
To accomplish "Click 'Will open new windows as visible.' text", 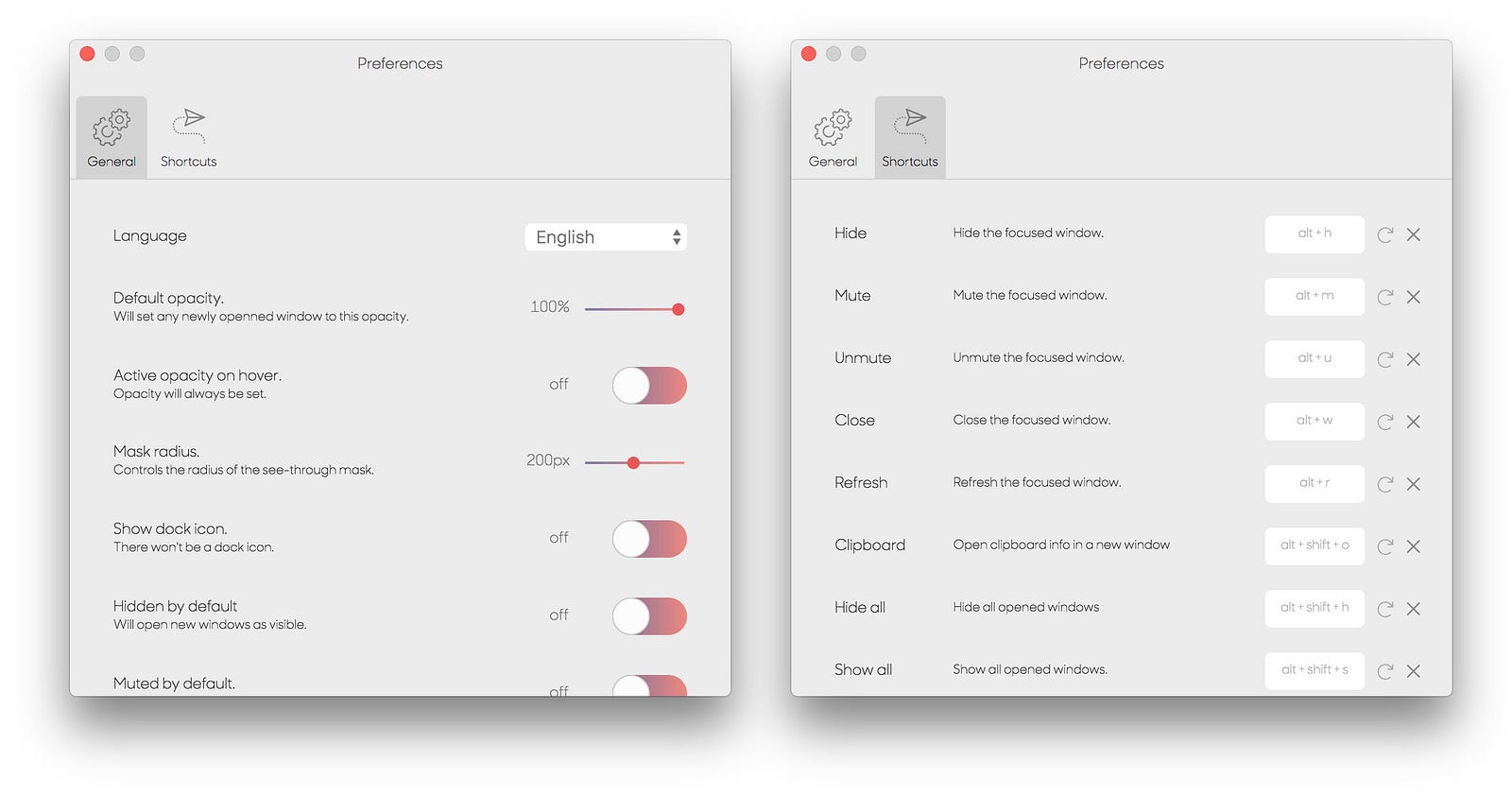I will (x=210, y=625).
